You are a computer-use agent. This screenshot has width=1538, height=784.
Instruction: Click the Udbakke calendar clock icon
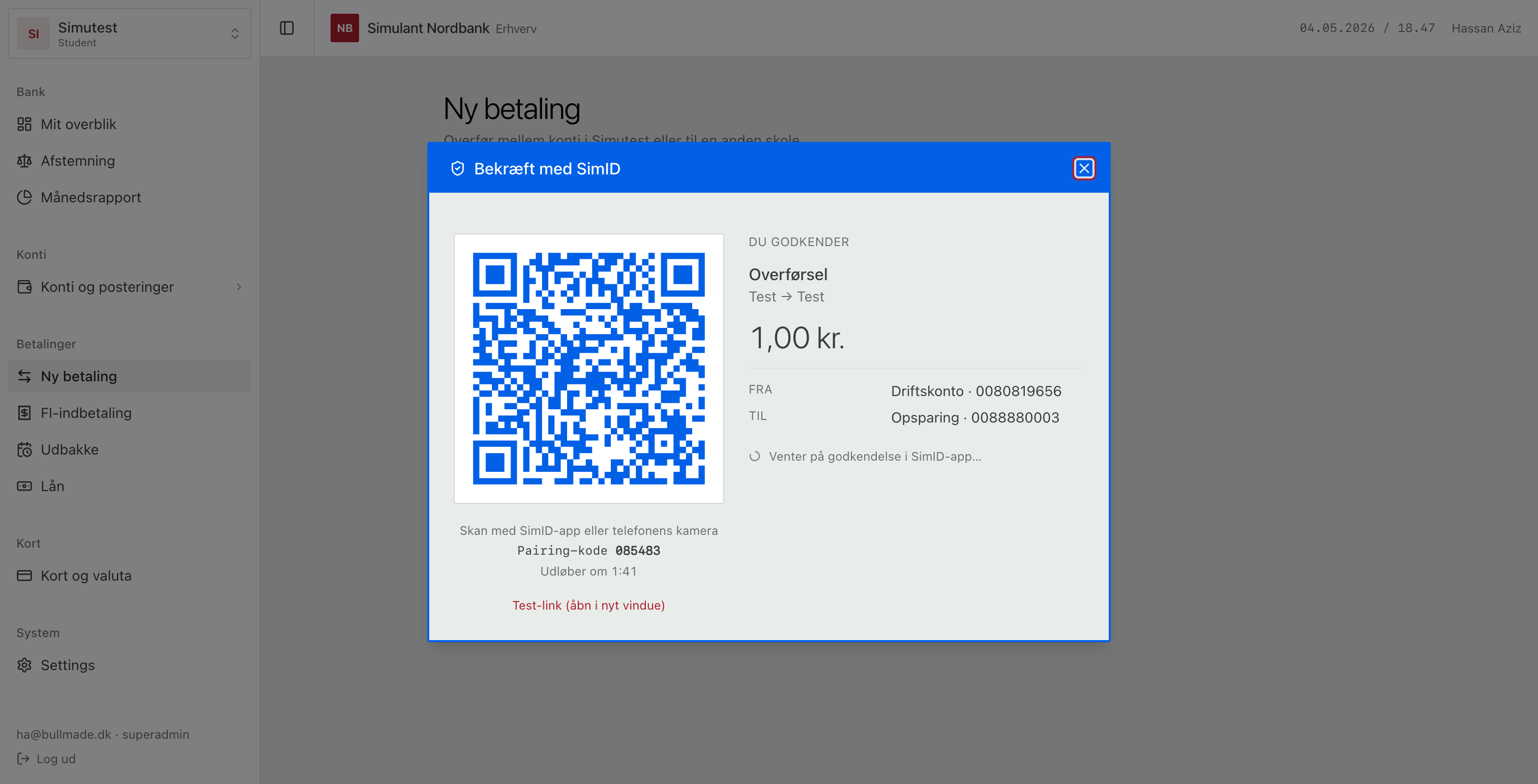tap(24, 449)
